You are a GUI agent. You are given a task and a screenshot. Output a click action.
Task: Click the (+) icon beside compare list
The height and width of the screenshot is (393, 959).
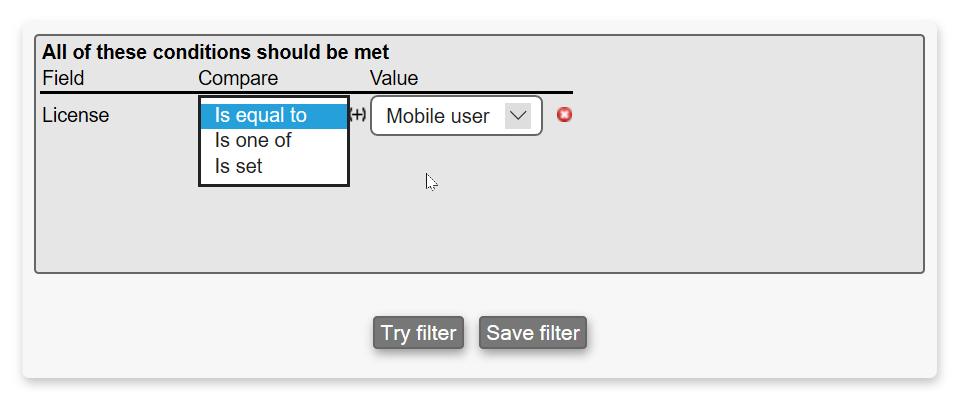click(x=358, y=114)
